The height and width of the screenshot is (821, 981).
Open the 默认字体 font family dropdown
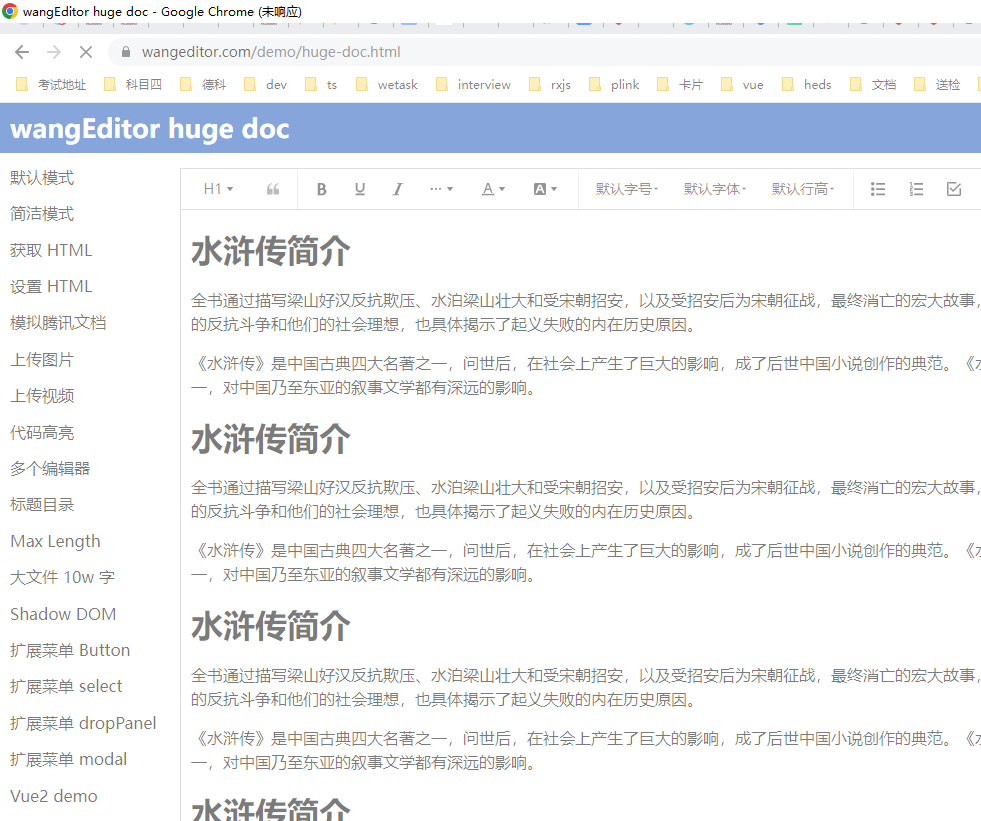[x=714, y=188]
